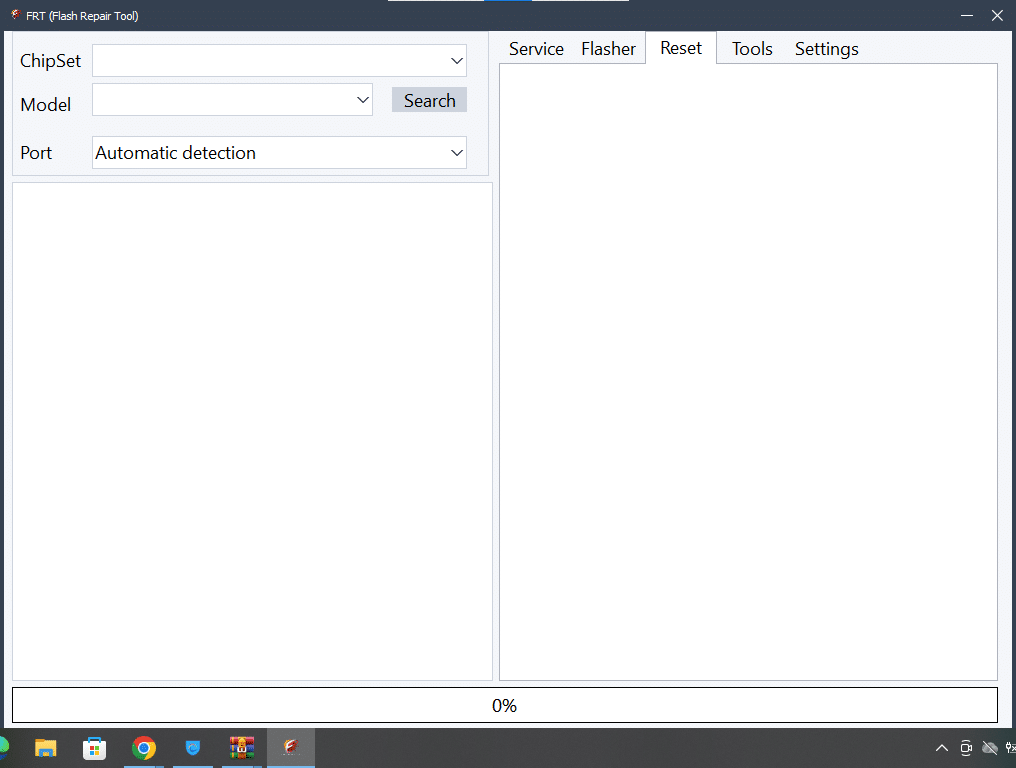Open File Explorer from the taskbar
1016x768 pixels.
46,748
